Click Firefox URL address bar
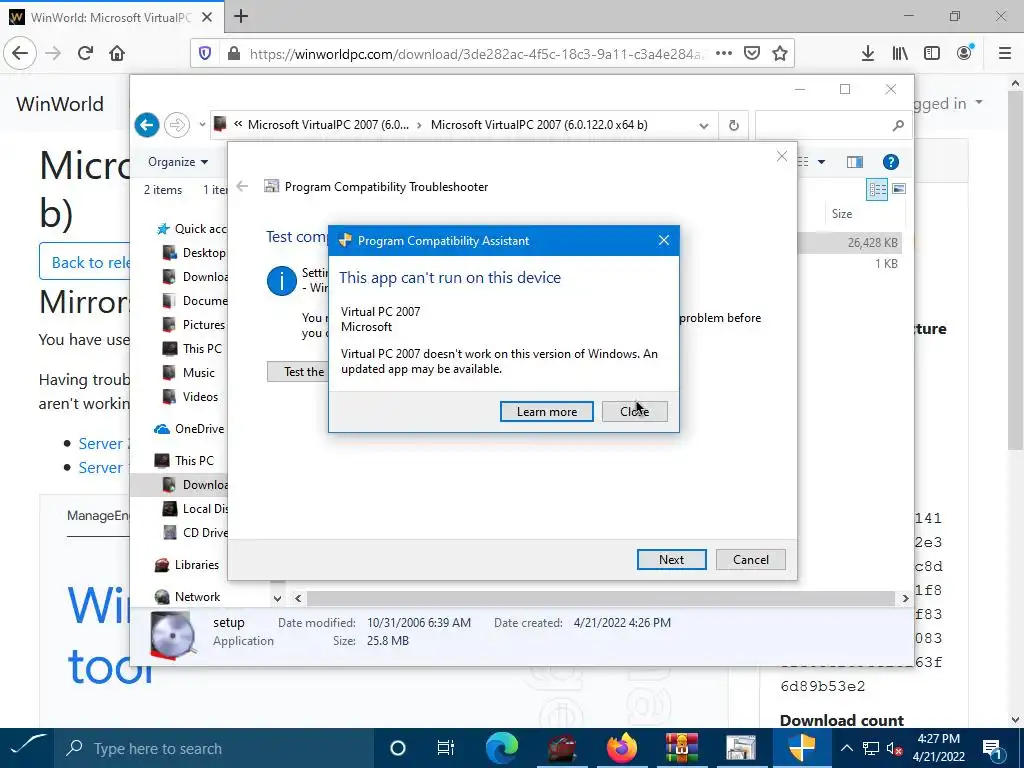The image size is (1024, 768). [x=475, y=54]
